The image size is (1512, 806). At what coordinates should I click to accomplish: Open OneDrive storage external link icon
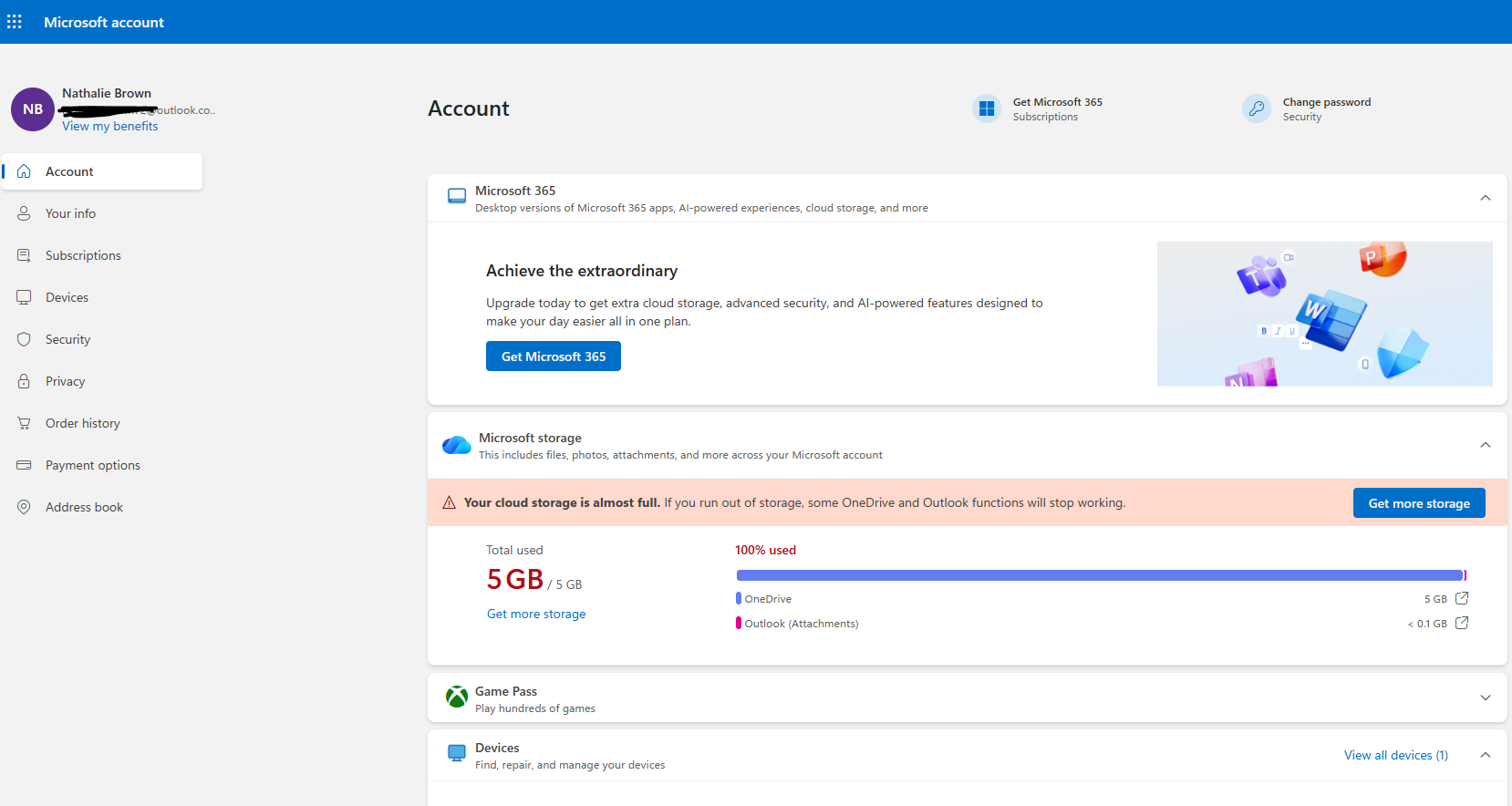1462,598
